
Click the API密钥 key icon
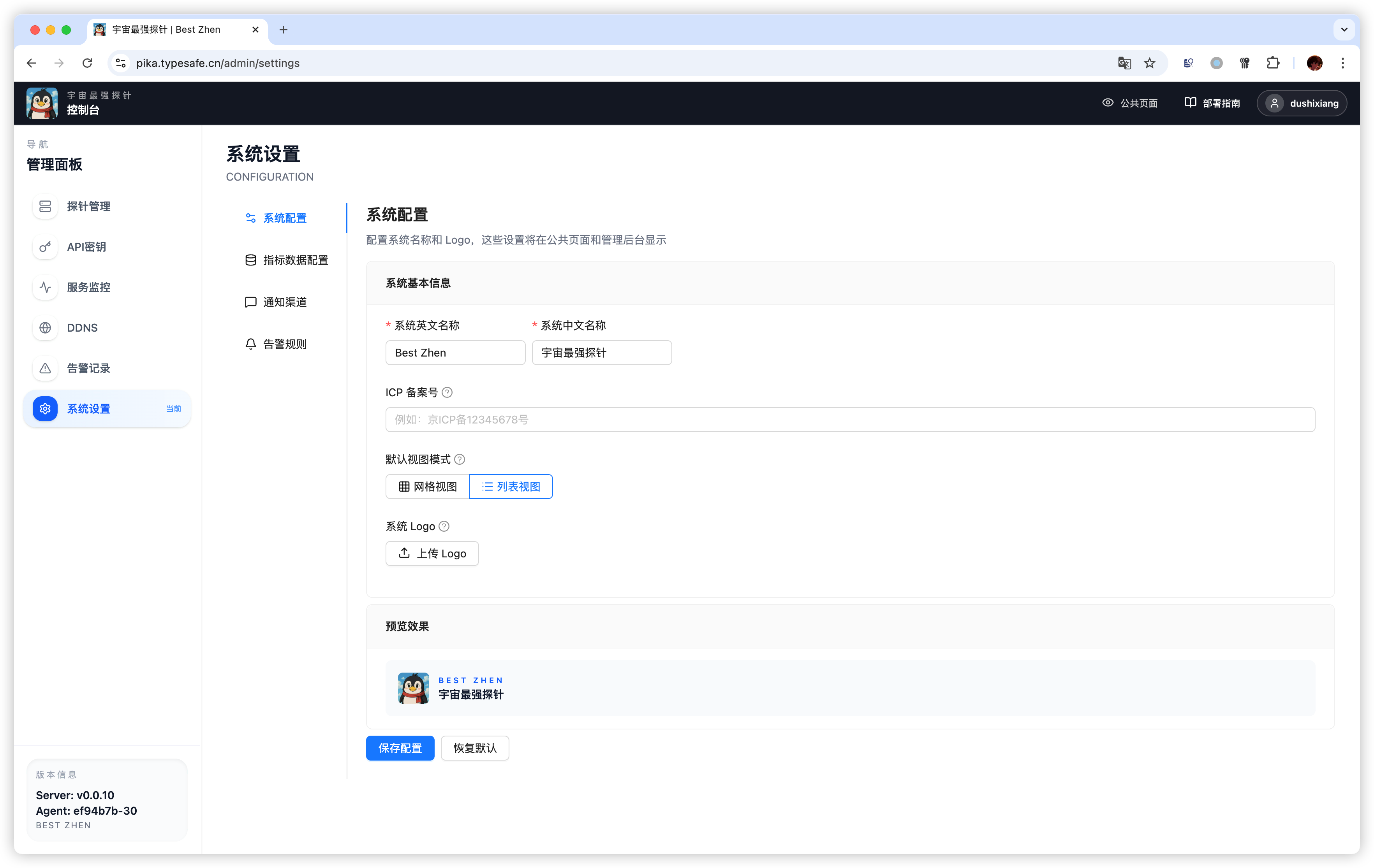[x=45, y=247]
